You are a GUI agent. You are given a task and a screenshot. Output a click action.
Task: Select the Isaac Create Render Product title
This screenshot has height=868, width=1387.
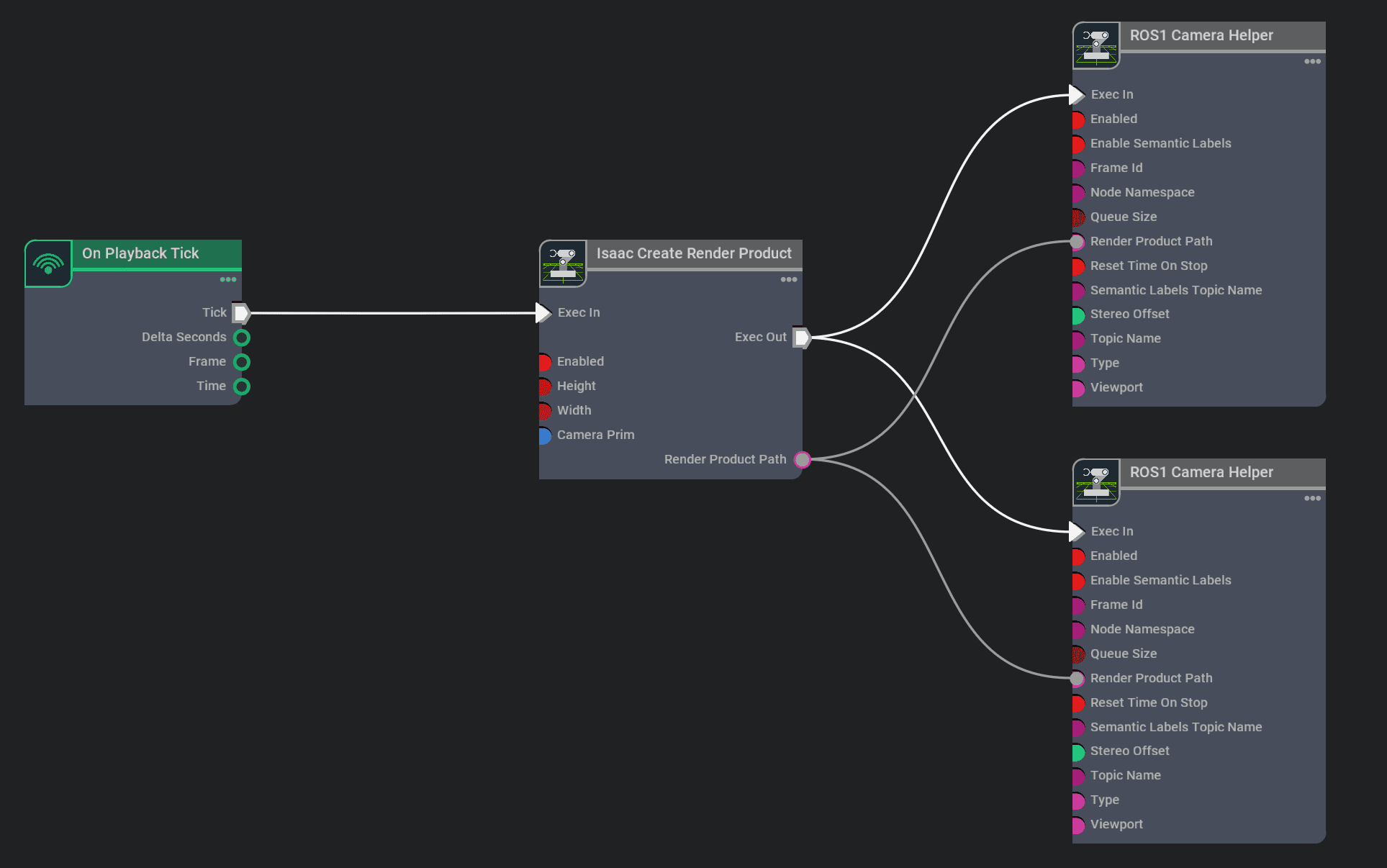(x=694, y=253)
